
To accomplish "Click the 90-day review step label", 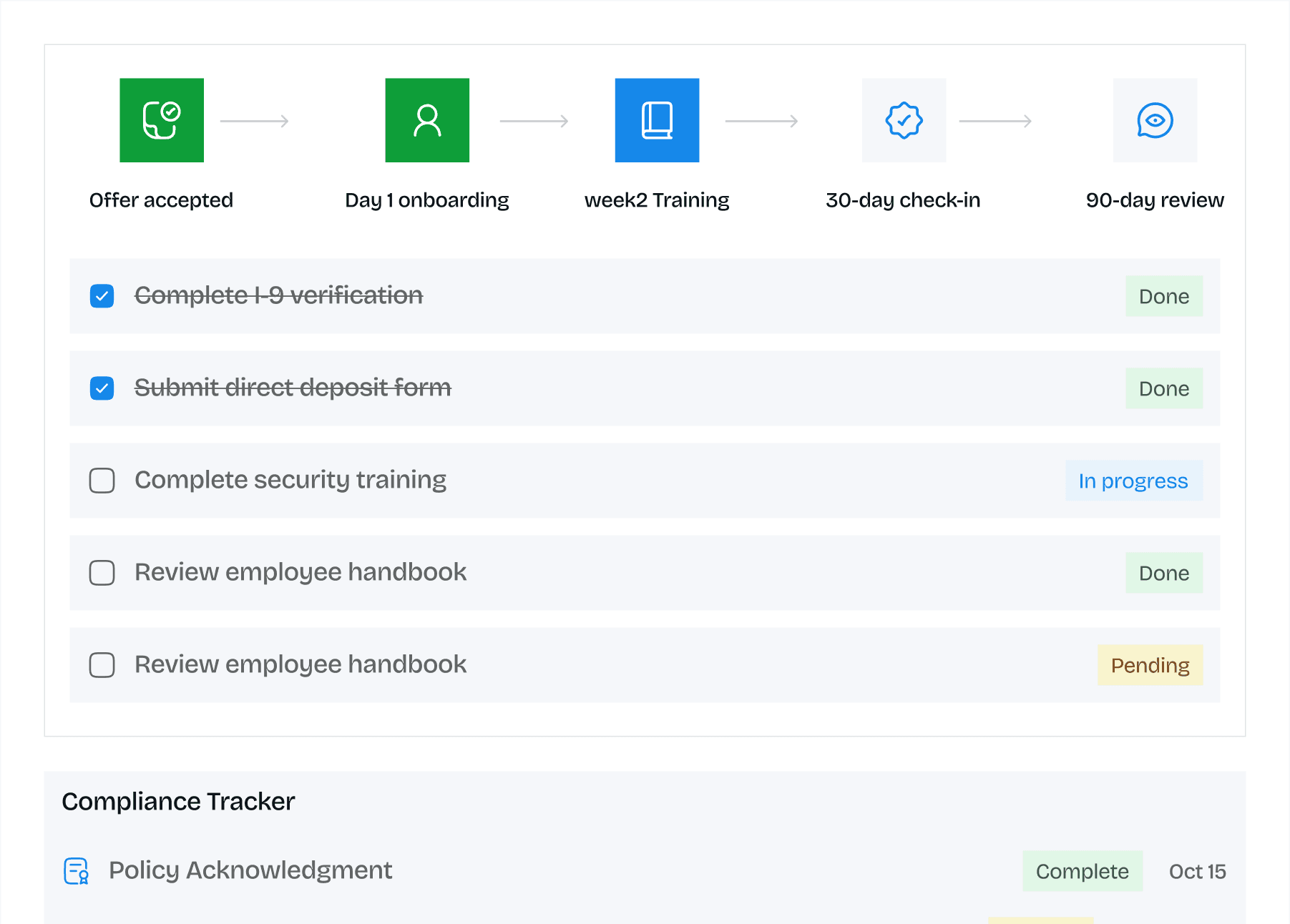I will tap(1155, 200).
